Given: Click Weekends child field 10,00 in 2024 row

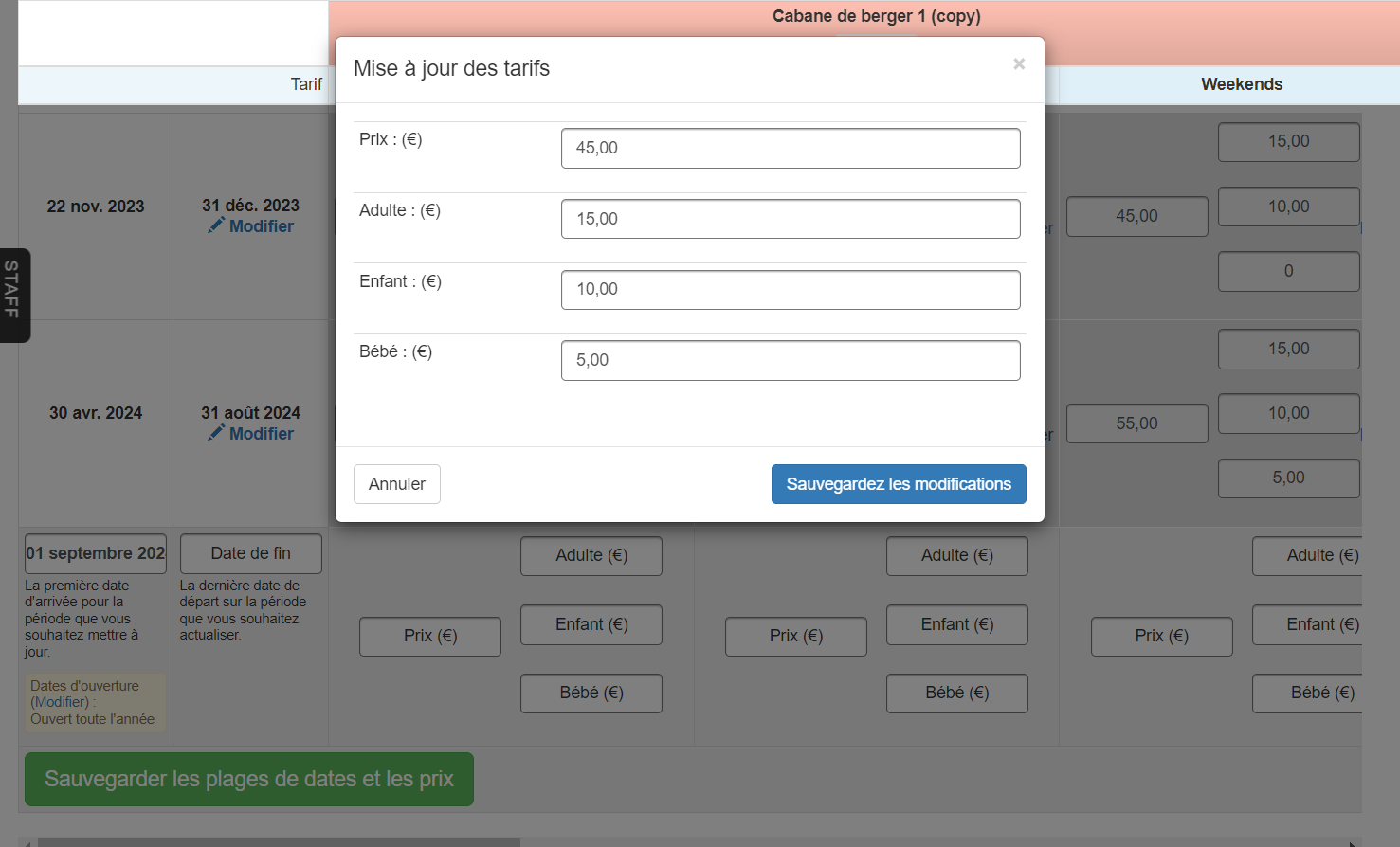Looking at the screenshot, I should [1289, 413].
